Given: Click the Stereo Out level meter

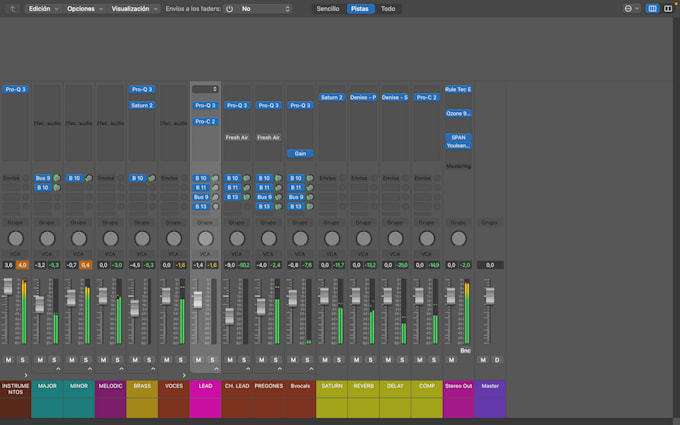Looking at the screenshot, I should click(467, 311).
